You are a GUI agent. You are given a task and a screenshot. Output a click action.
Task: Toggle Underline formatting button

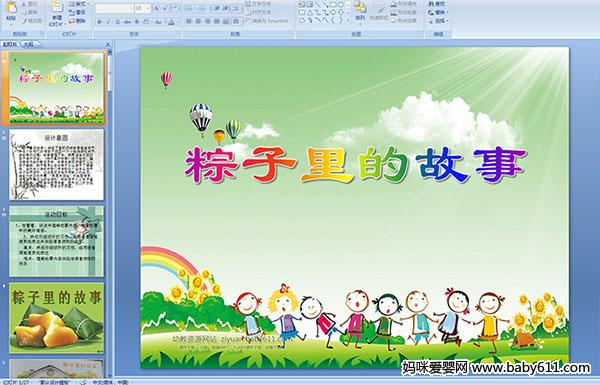[117, 22]
